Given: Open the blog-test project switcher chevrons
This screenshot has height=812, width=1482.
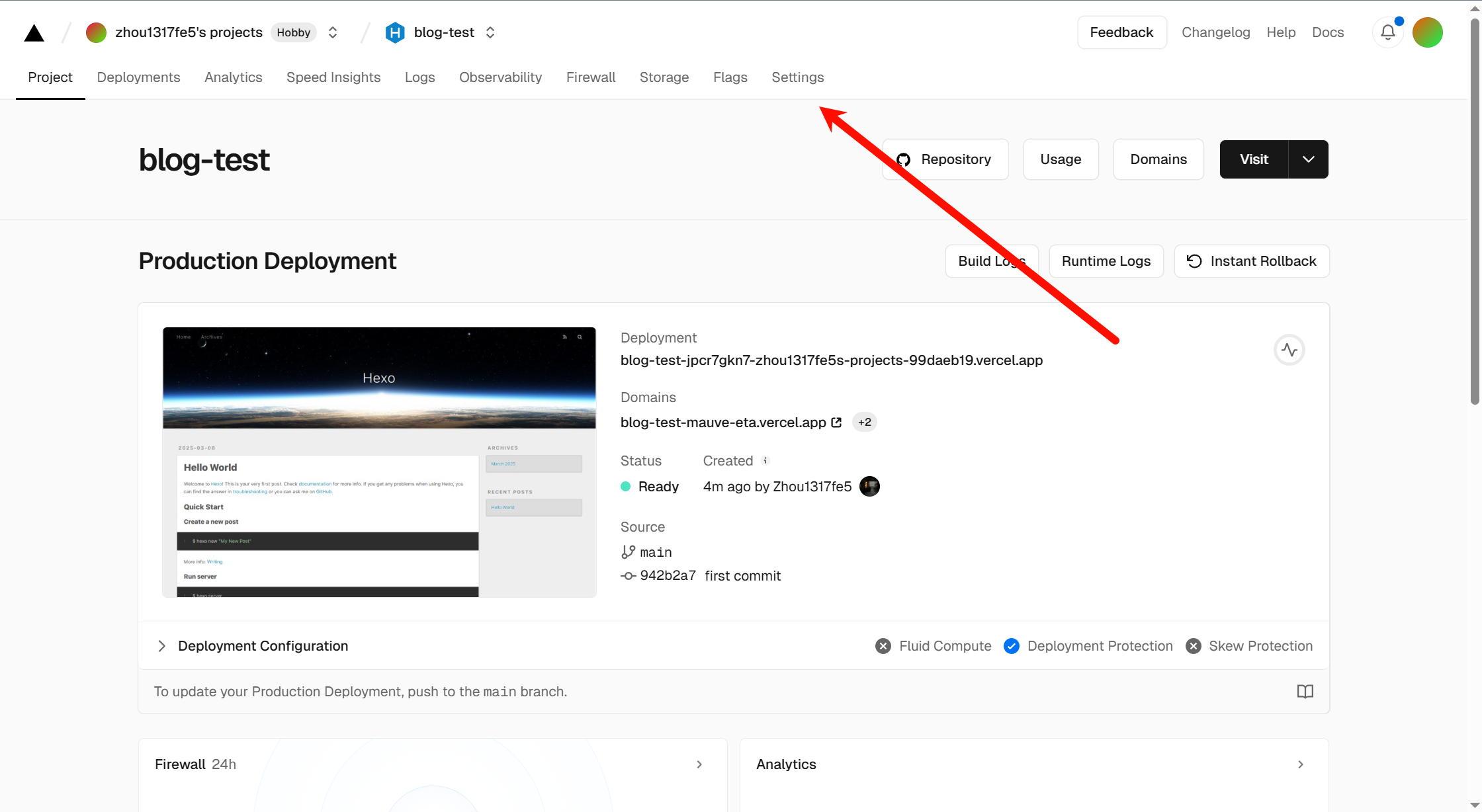Looking at the screenshot, I should 490,32.
